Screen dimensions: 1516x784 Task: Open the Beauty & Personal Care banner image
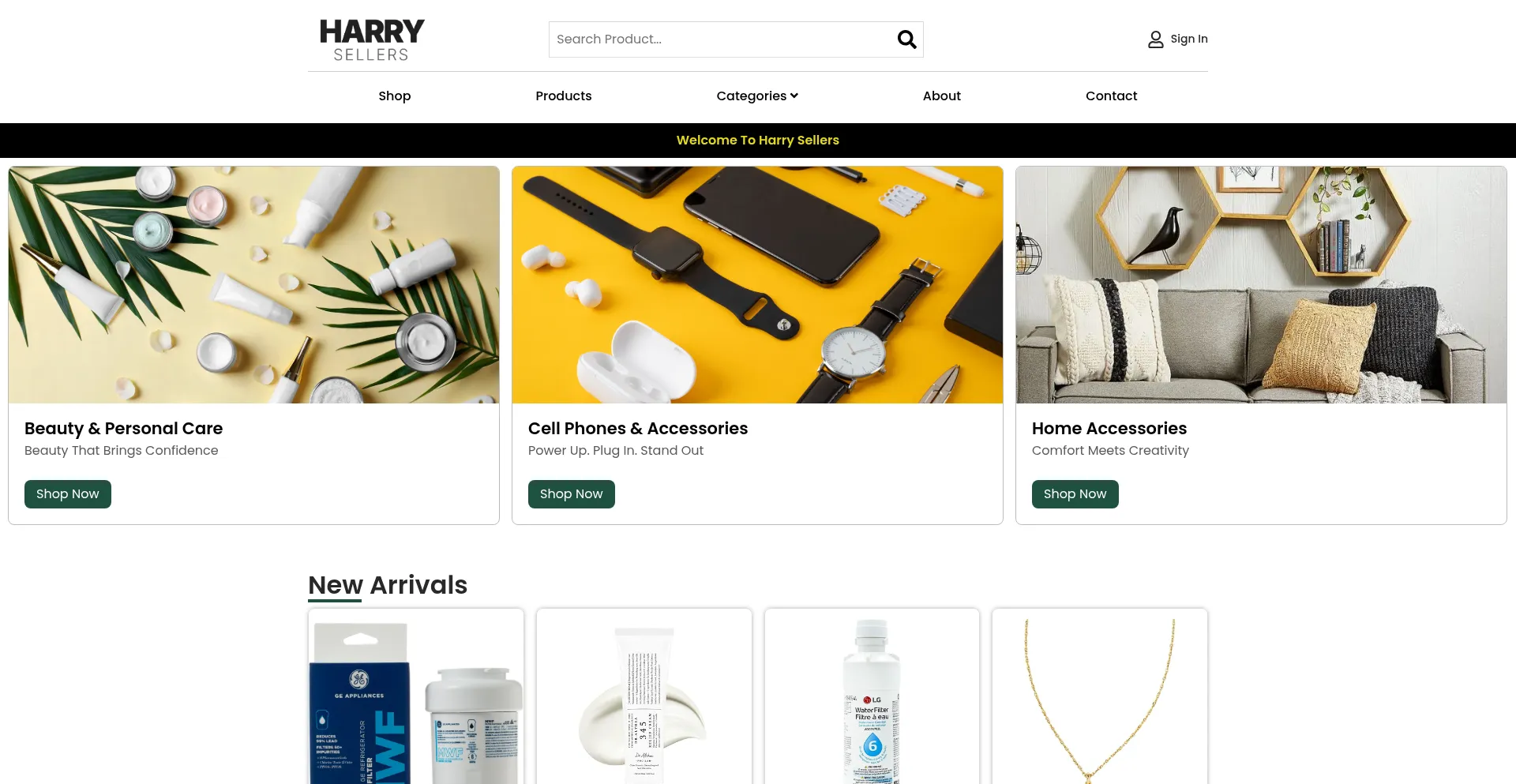click(253, 285)
